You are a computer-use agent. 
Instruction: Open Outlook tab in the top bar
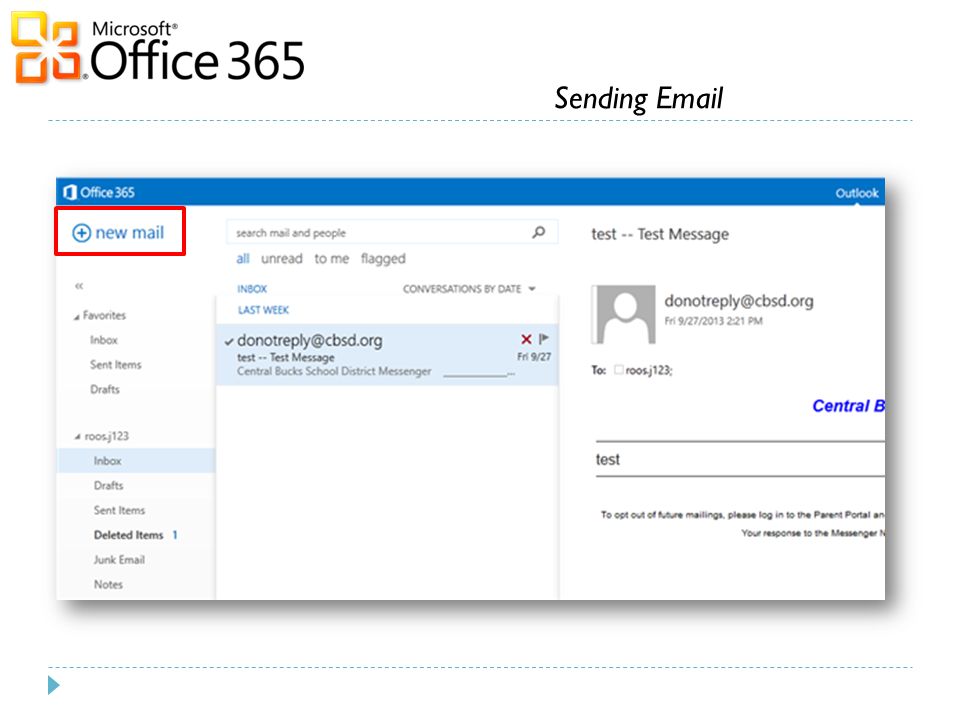tap(856, 193)
